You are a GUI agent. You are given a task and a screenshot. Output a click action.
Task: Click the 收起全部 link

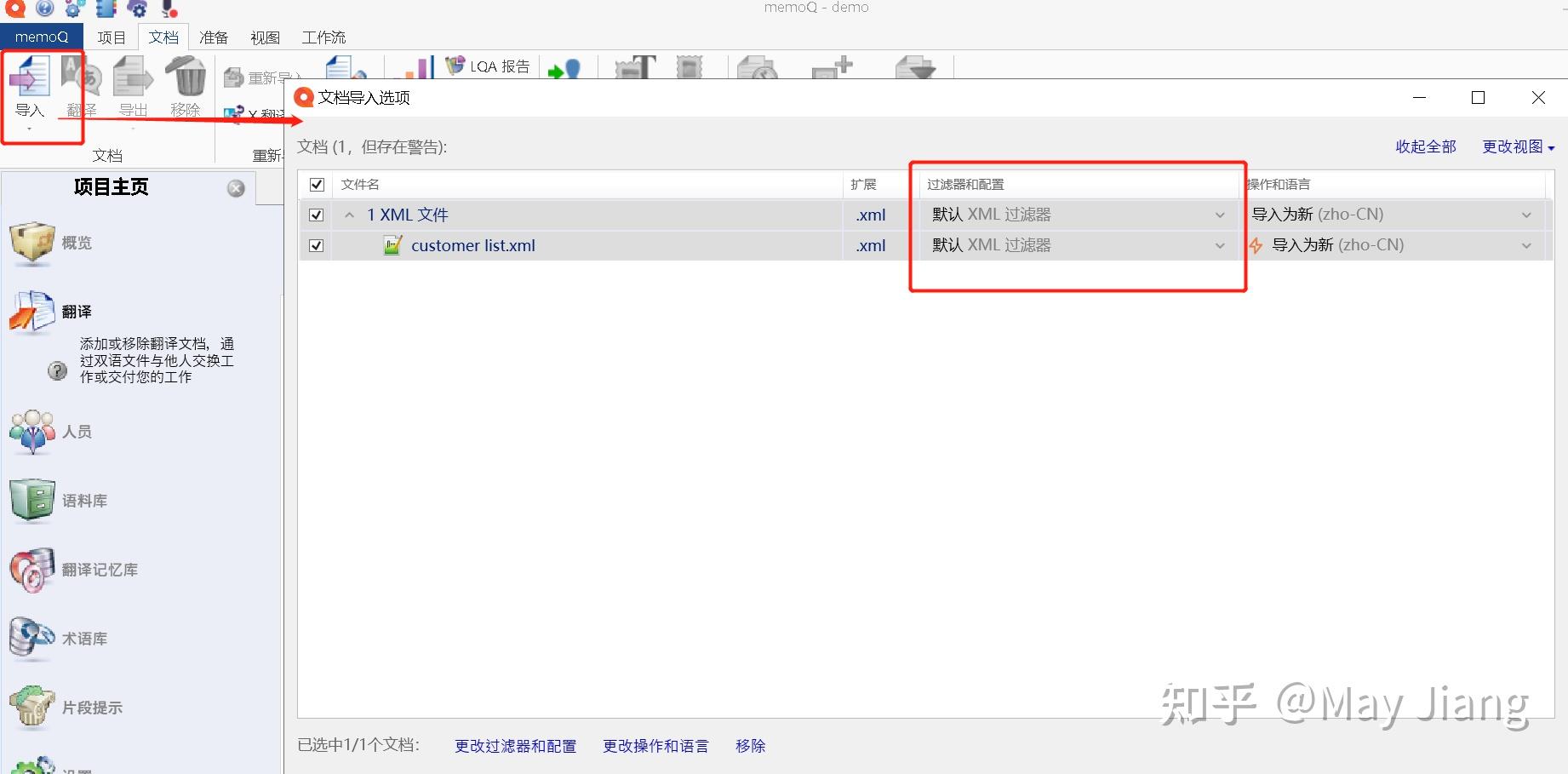[x=1426, y=146]
